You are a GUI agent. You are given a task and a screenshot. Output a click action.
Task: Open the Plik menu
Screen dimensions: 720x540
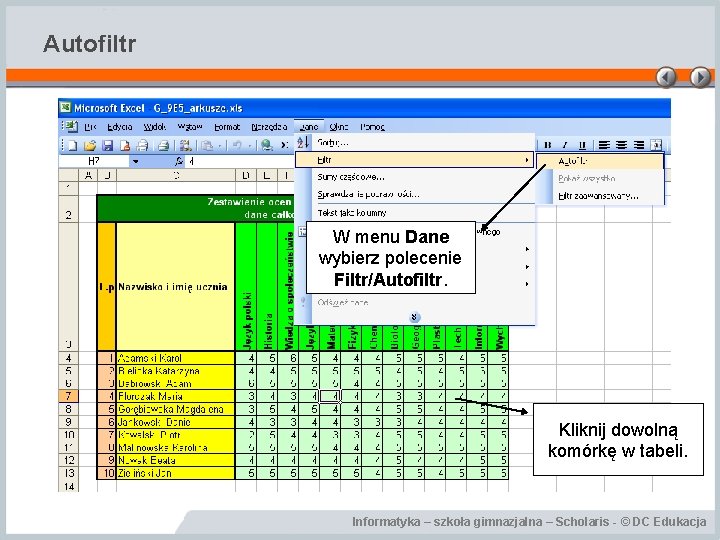coord(90,127)
